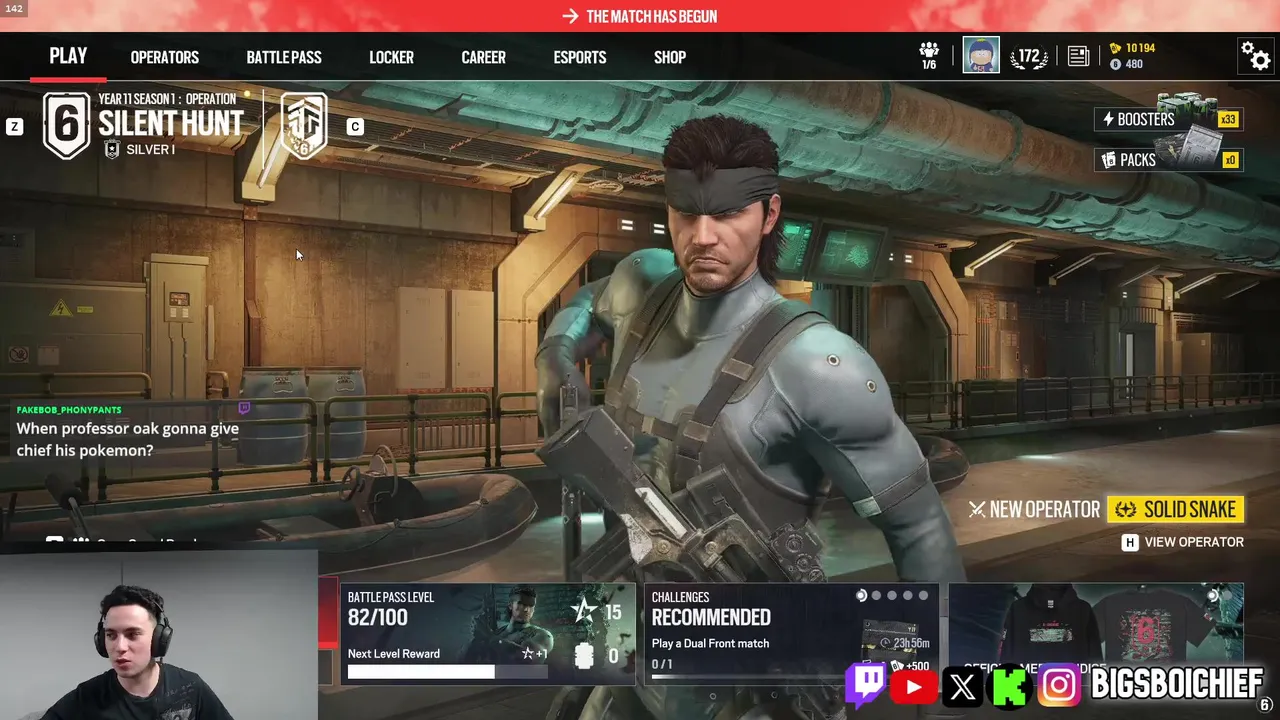The height and width of the screenshot is (720, 1280).
Task: Select the fifth challenges carousel dot
Action: tap(923, 596)
